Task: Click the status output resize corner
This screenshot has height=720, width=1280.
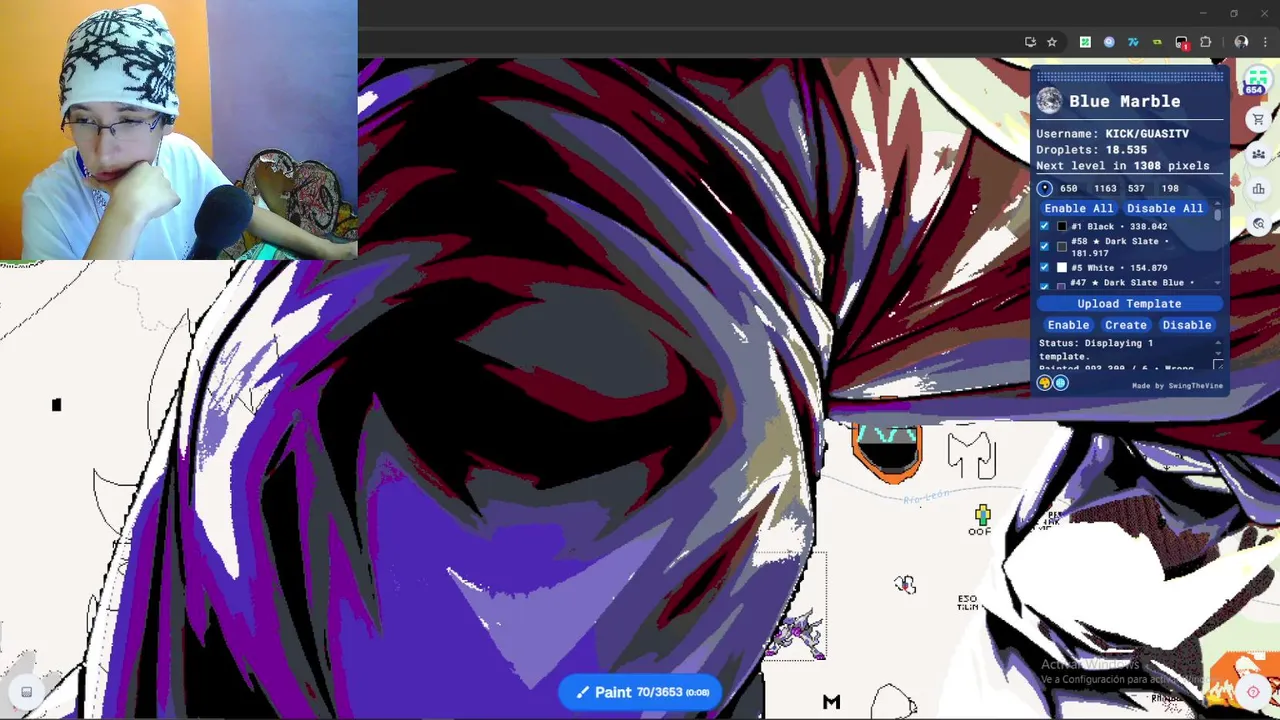Action: click(1217, 366)
